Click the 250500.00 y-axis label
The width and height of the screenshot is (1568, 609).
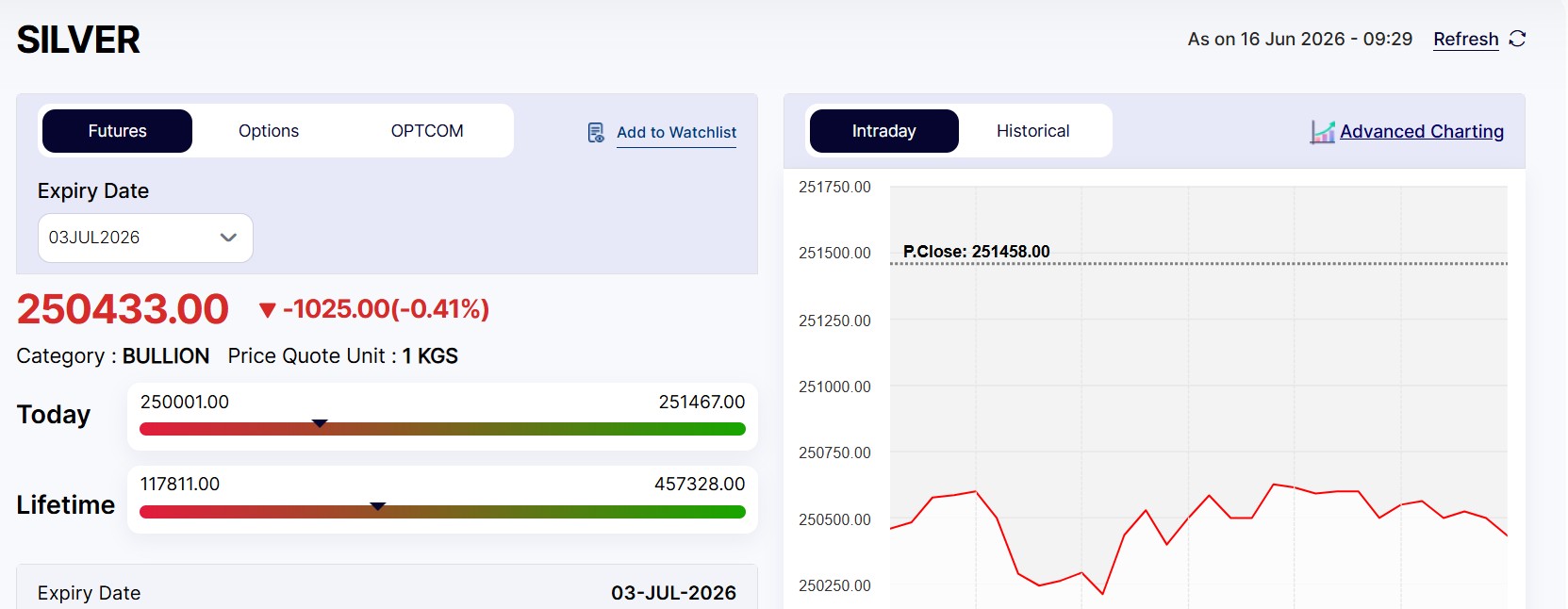tap(834, 519)
